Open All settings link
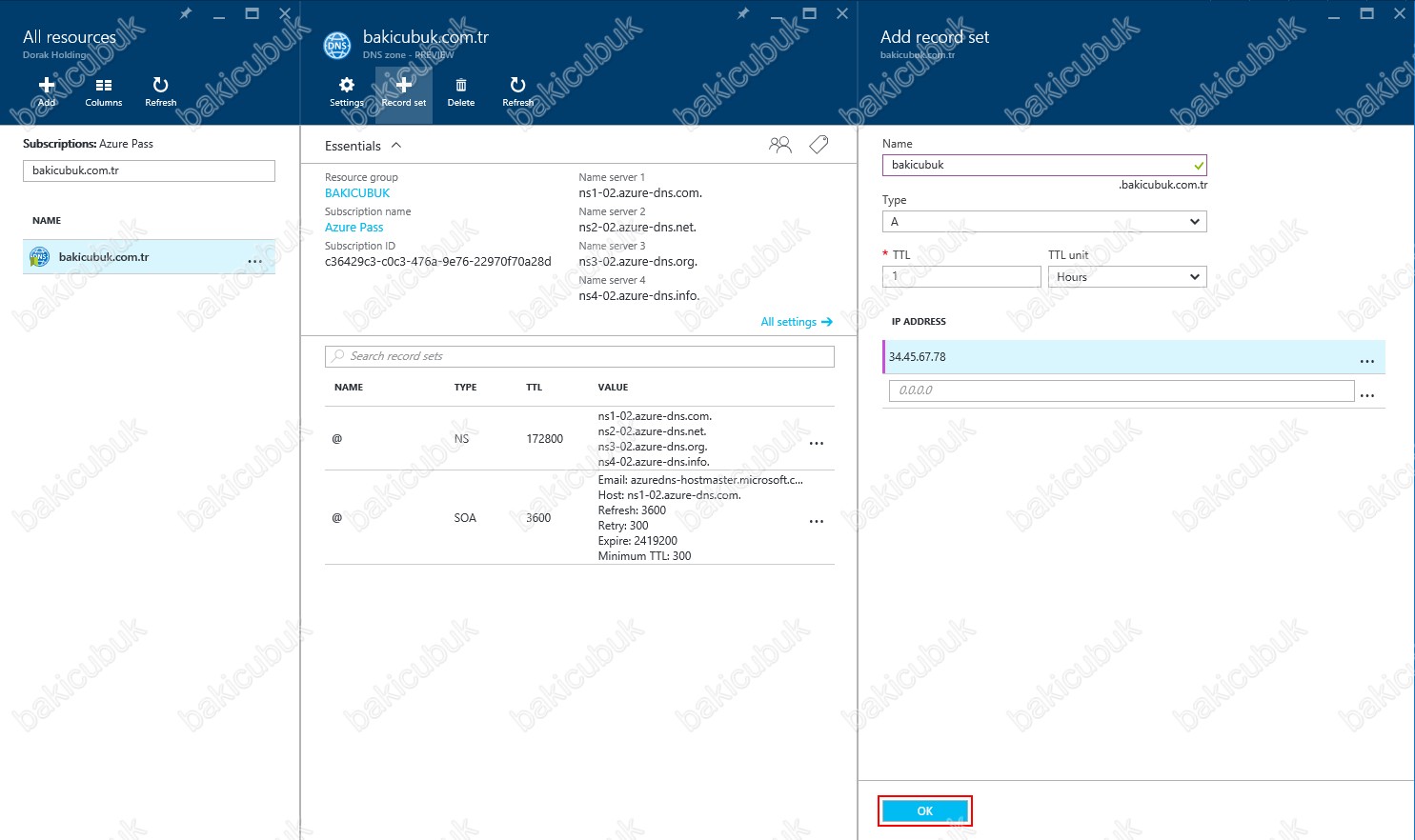1415x840 pixels. tap(797, 322)
